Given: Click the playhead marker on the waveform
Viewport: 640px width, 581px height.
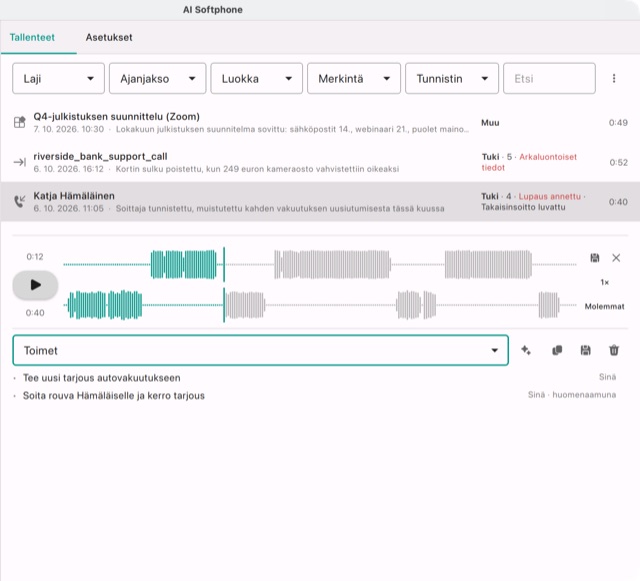Looking at the screenshot, I should click(224, 285).
